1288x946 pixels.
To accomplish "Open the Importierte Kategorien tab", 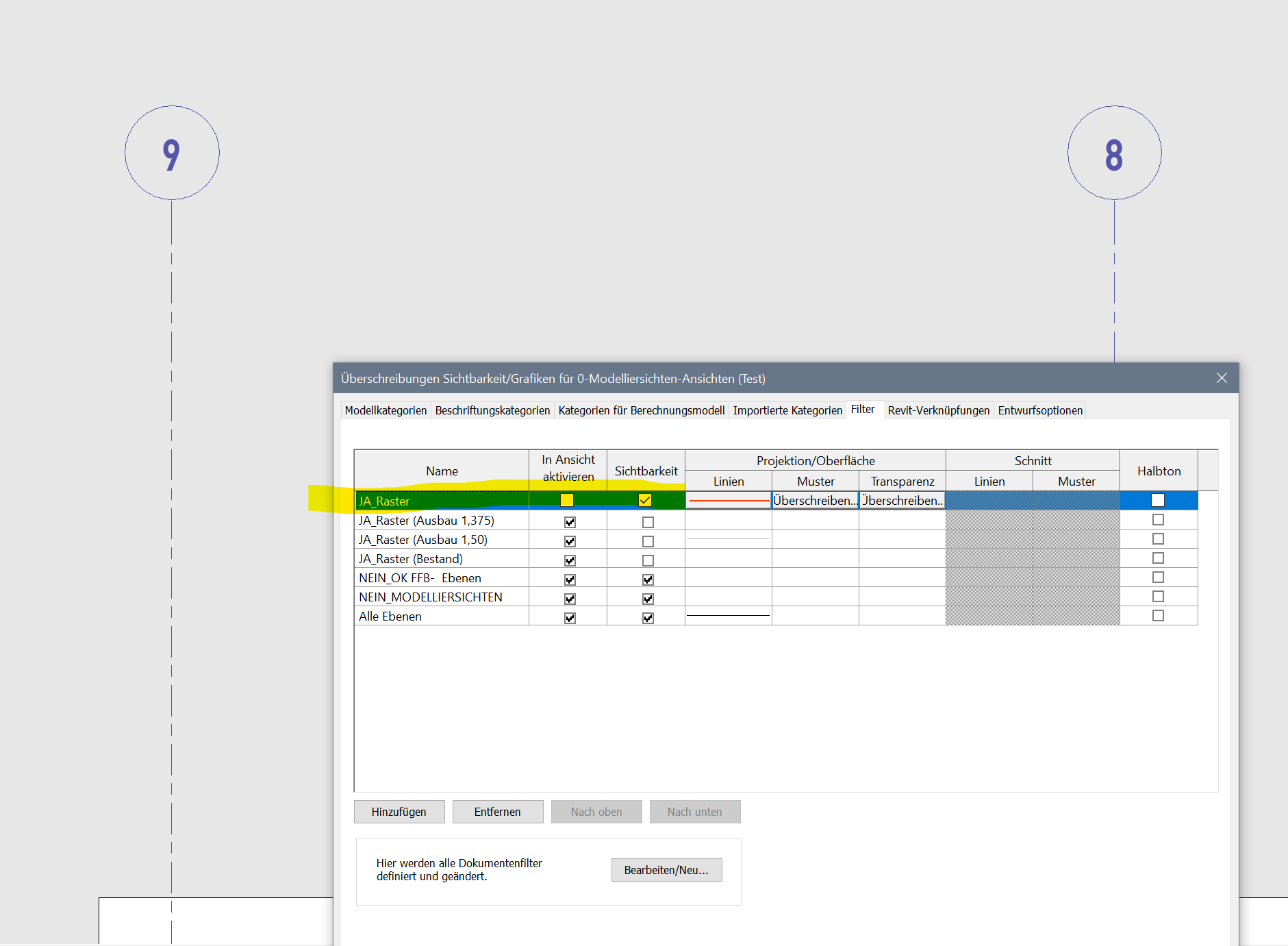I will coord(787,410).
